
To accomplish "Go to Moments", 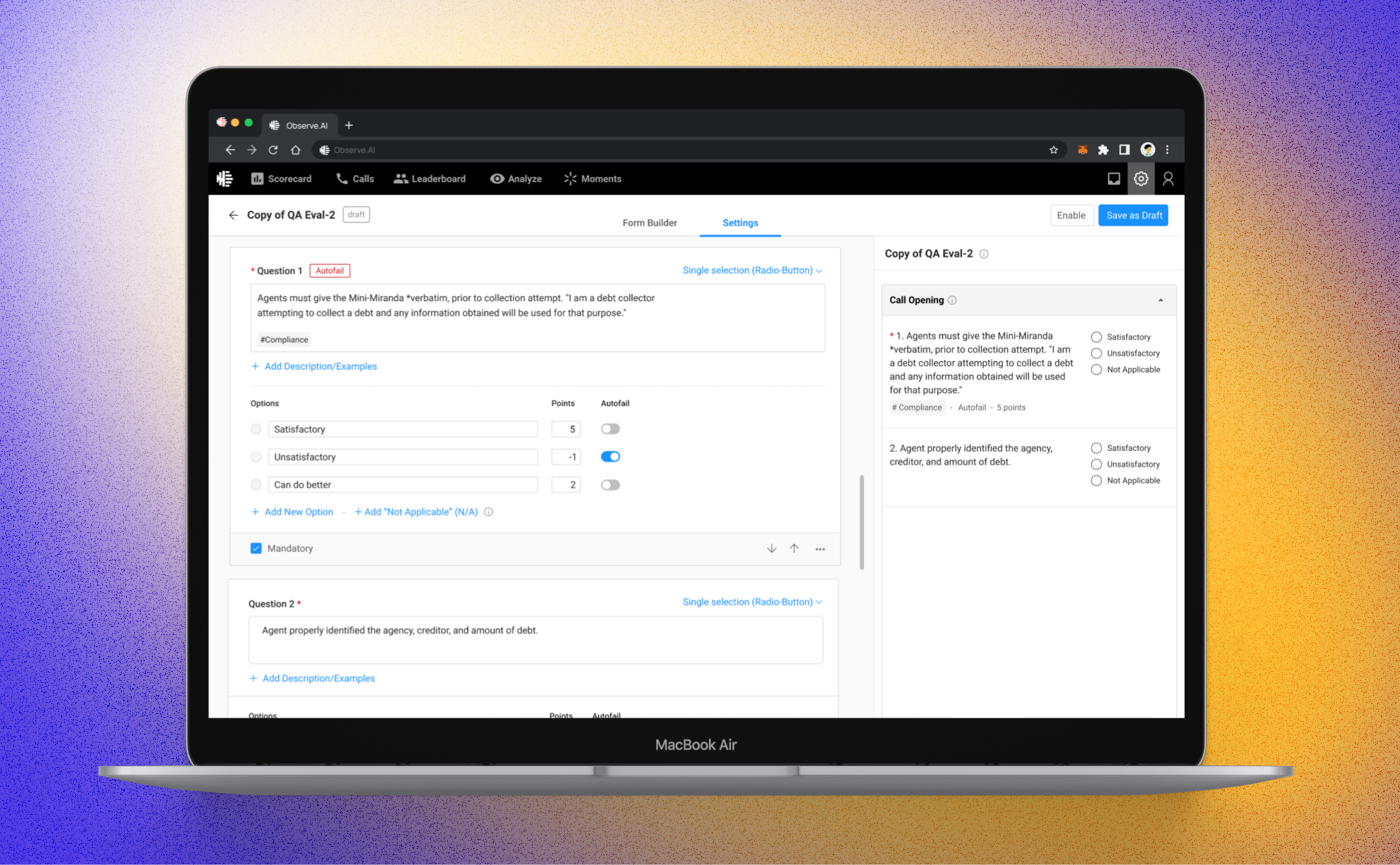I will [x=592, y=179].
